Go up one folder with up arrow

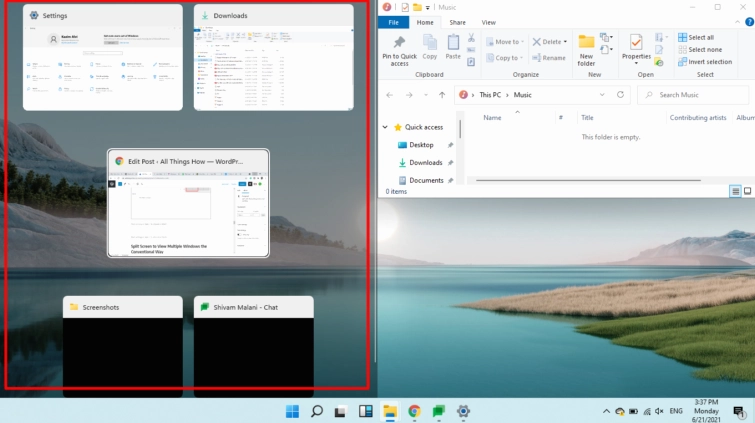(441, 95)
